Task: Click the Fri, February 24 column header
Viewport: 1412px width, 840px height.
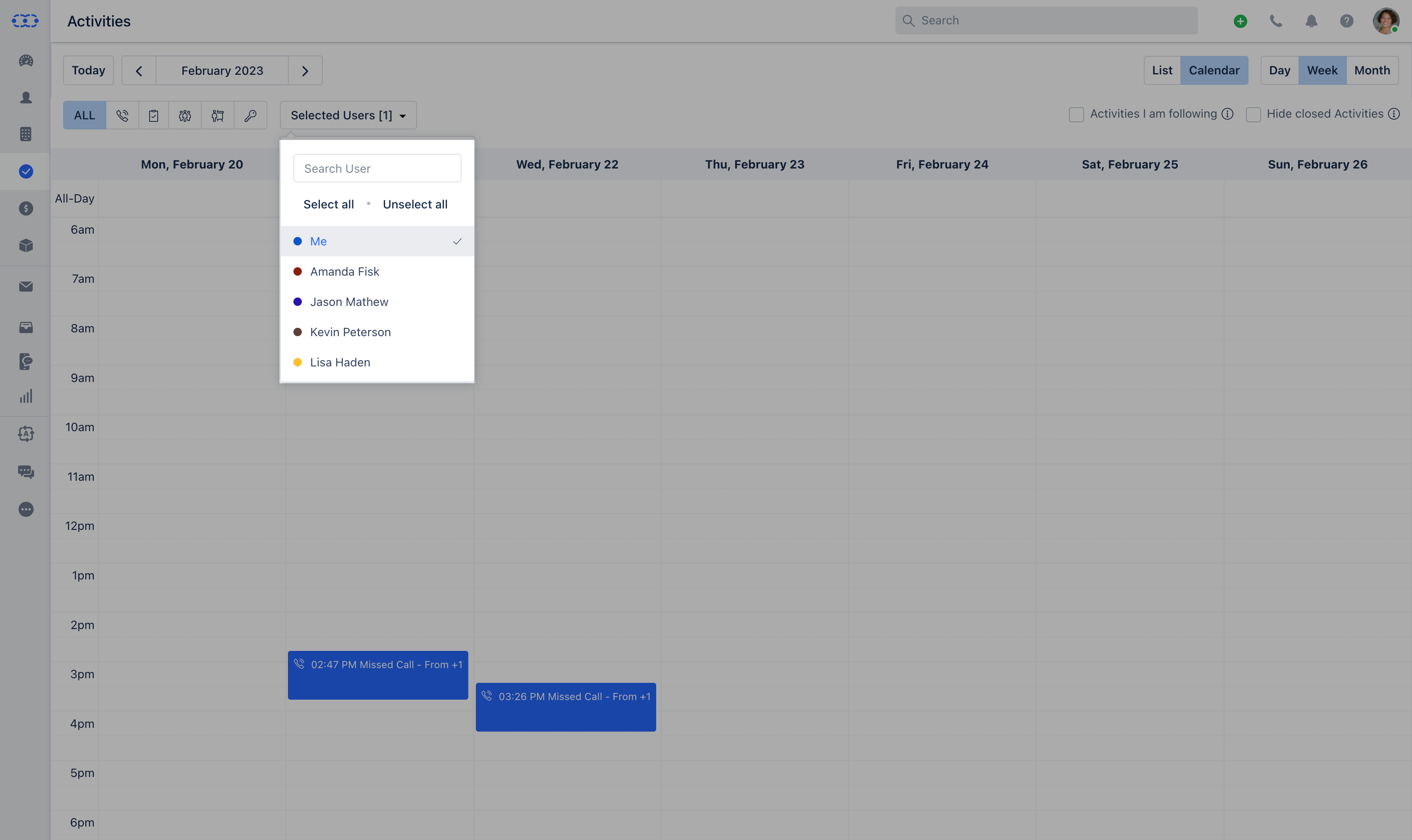Action: click(942, 165)
